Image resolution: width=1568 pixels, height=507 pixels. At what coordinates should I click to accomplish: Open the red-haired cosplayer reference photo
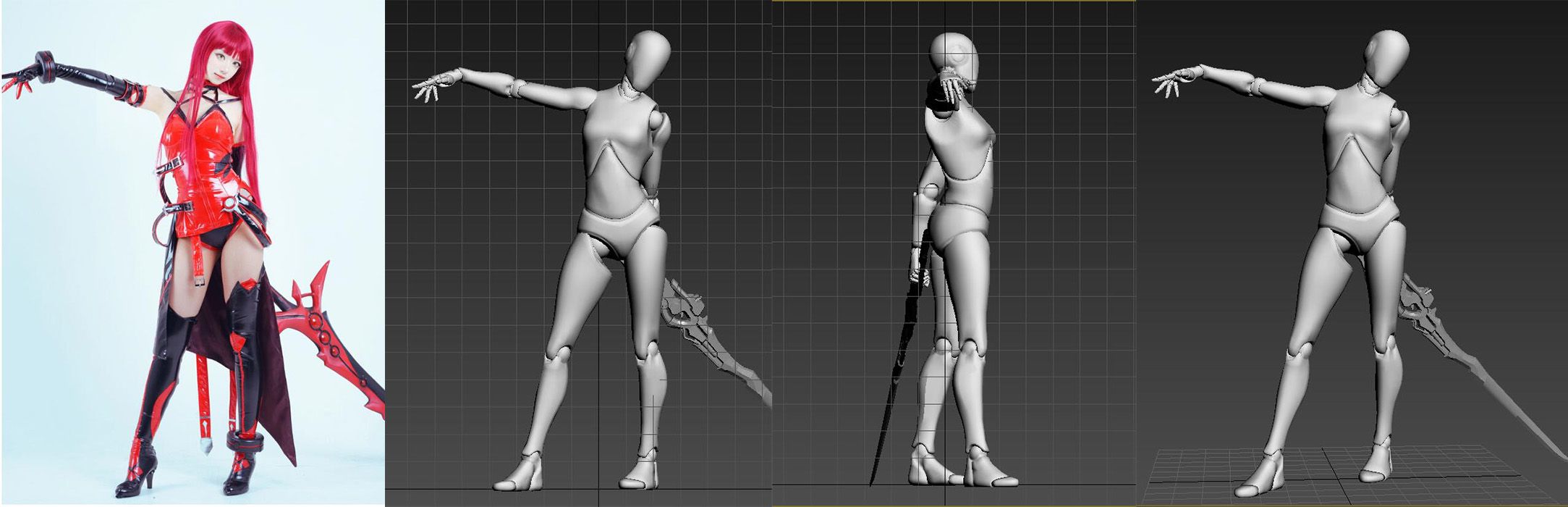pyautogui.click(x=192, y=252)
